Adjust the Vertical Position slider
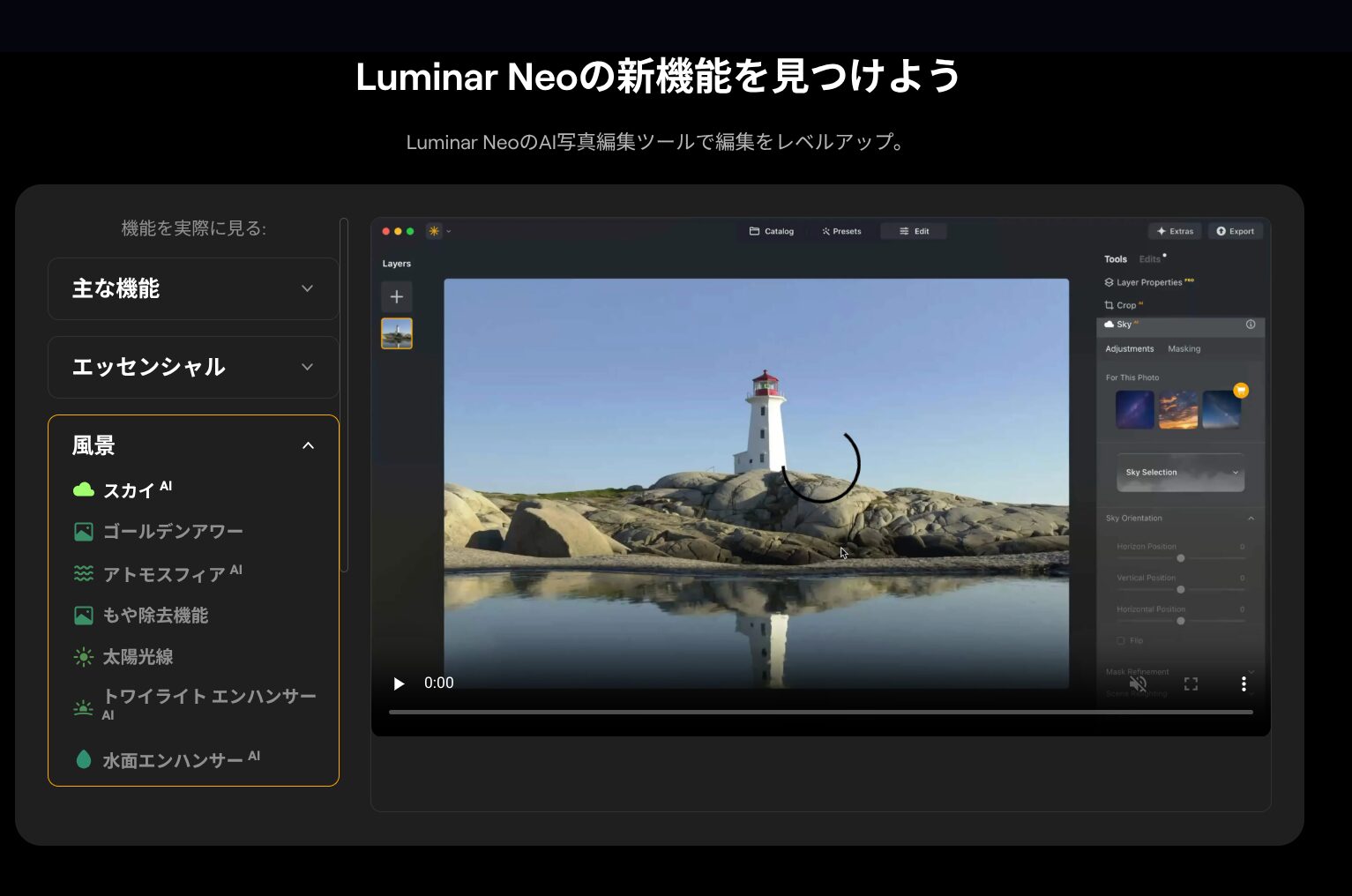 pyautogui.click(x=1181, y=589)
